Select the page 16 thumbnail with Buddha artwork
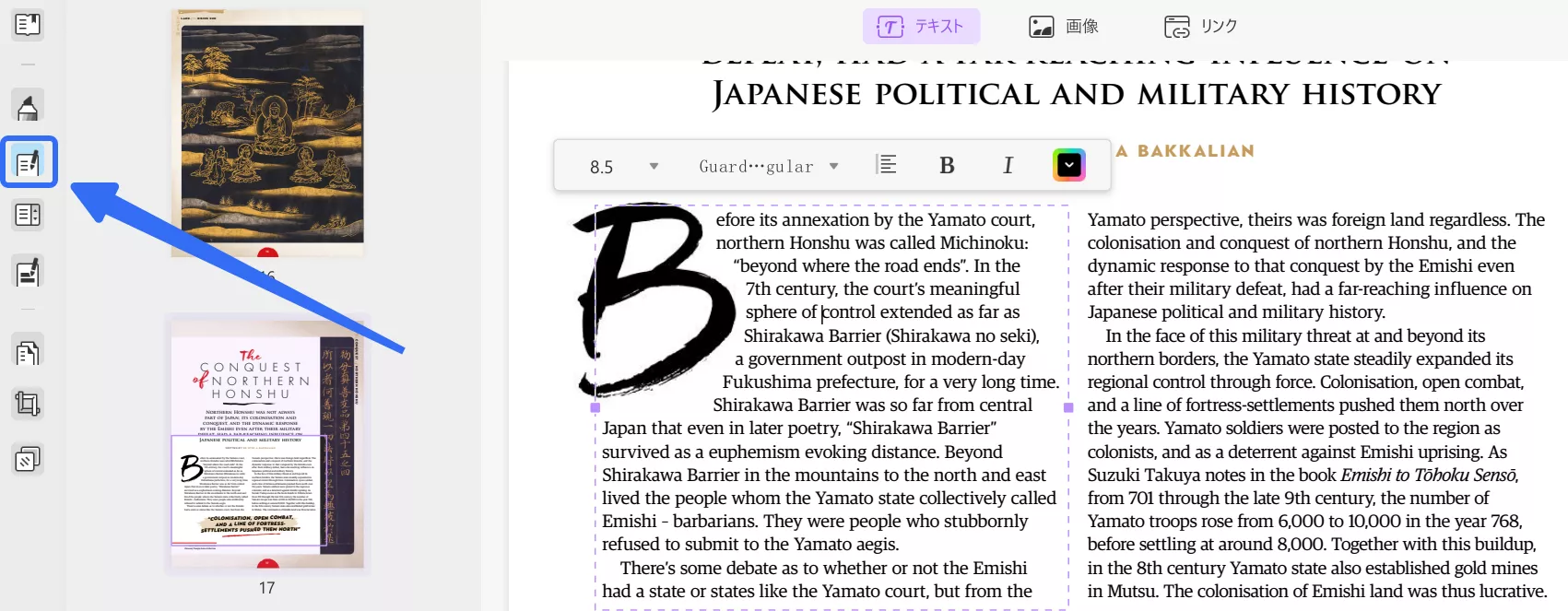Screen dimensions: 1568x611 coord(266,135)
